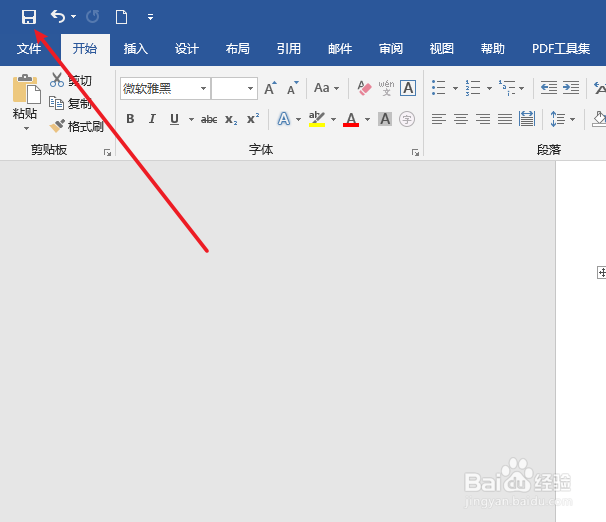Open the Aa change case dropdown
The height and width of the screenshot is (522, 606).
327,88
